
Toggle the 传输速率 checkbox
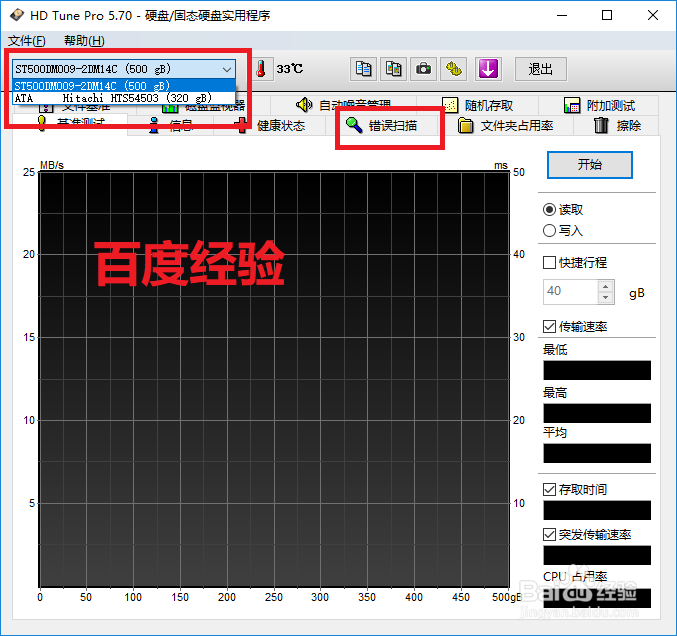[549, 326]
